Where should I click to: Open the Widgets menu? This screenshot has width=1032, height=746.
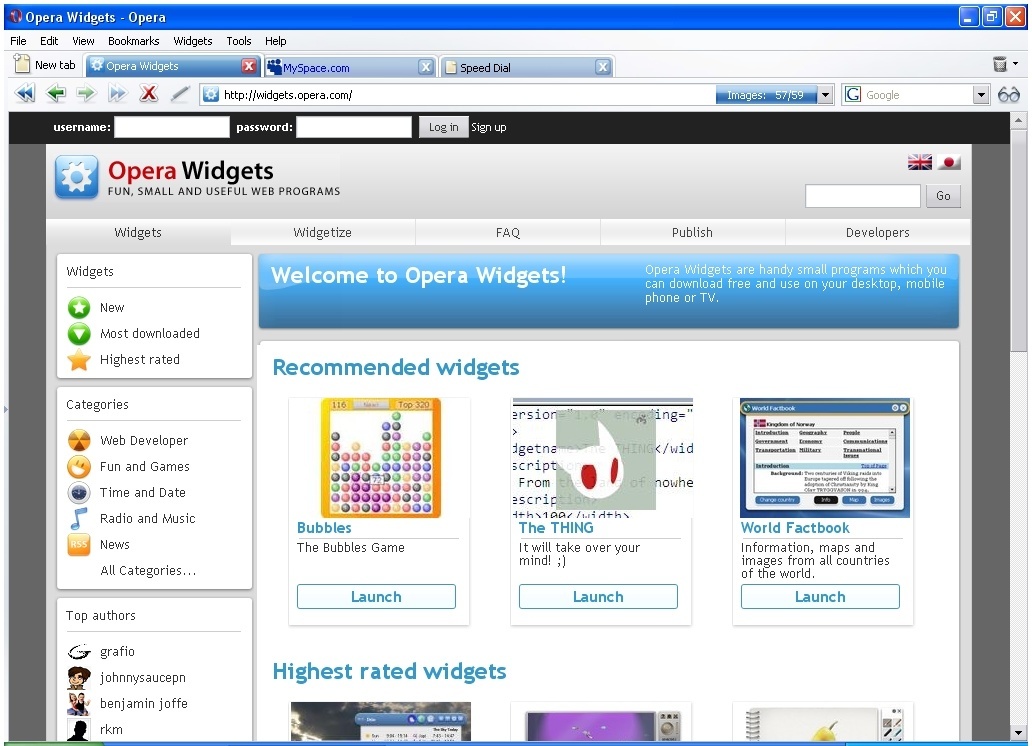[192, 41]
